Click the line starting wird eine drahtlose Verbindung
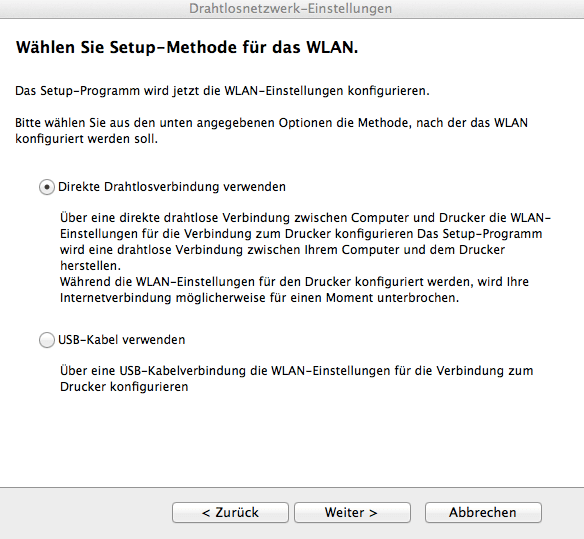The width and height of the screenshot is (584, 539). tap(282, 250)
